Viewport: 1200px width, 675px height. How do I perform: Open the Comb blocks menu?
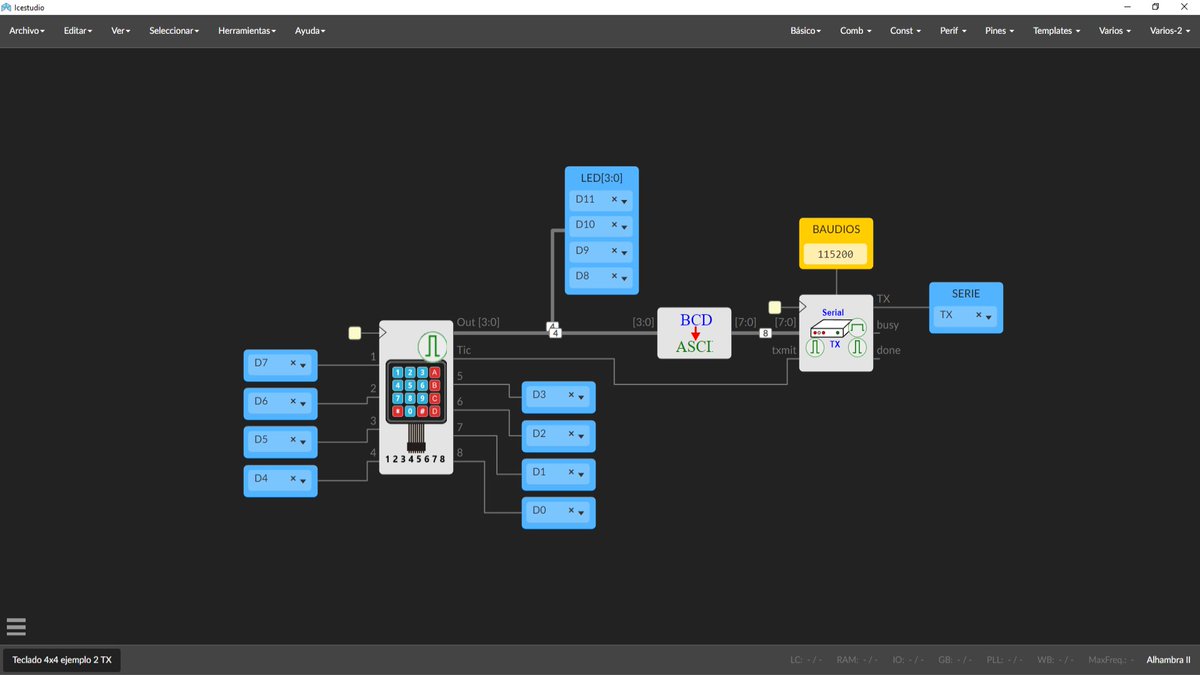click(x=855, y=31)
